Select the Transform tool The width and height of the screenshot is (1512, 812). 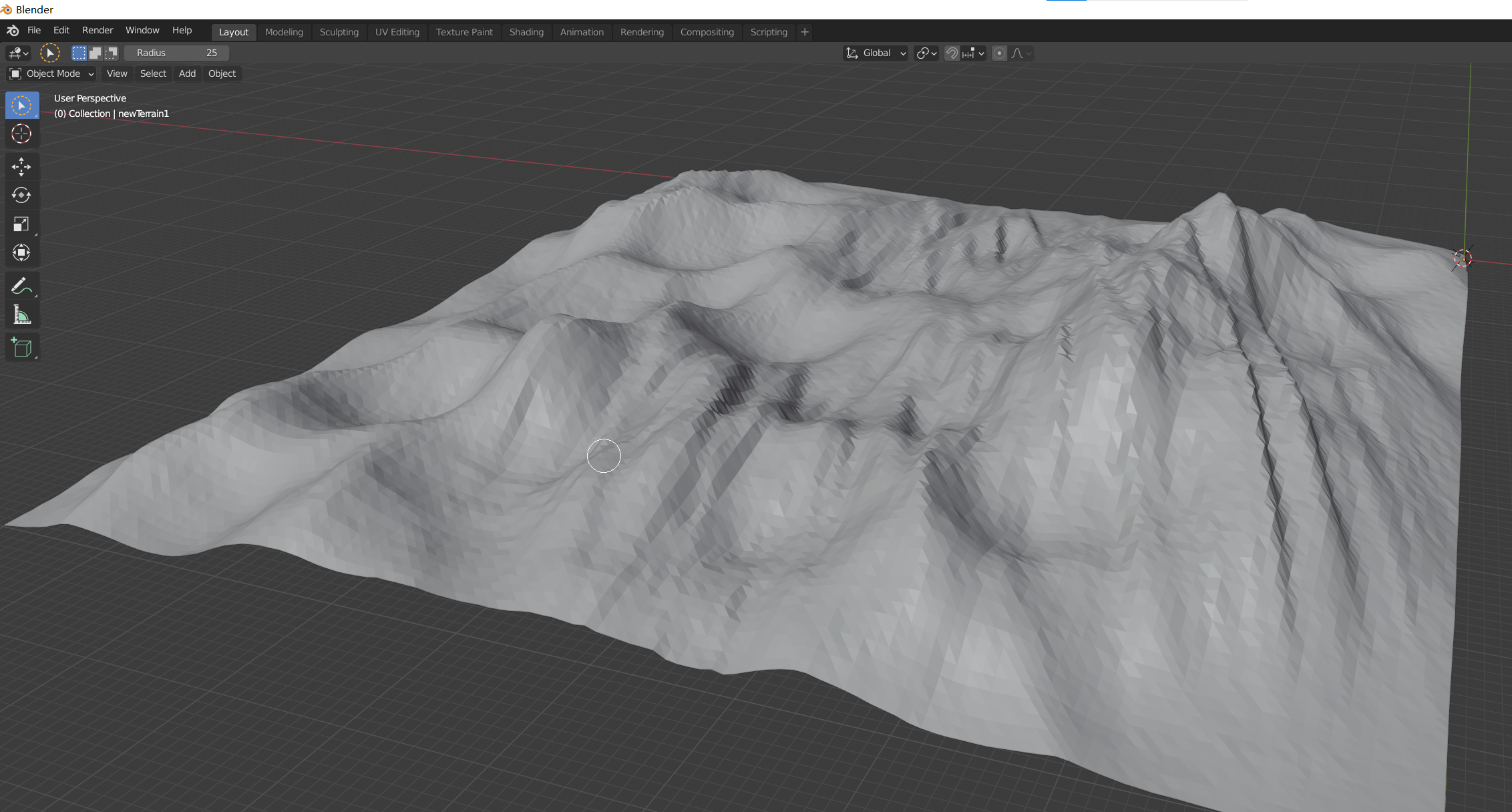tap(22, 252)
